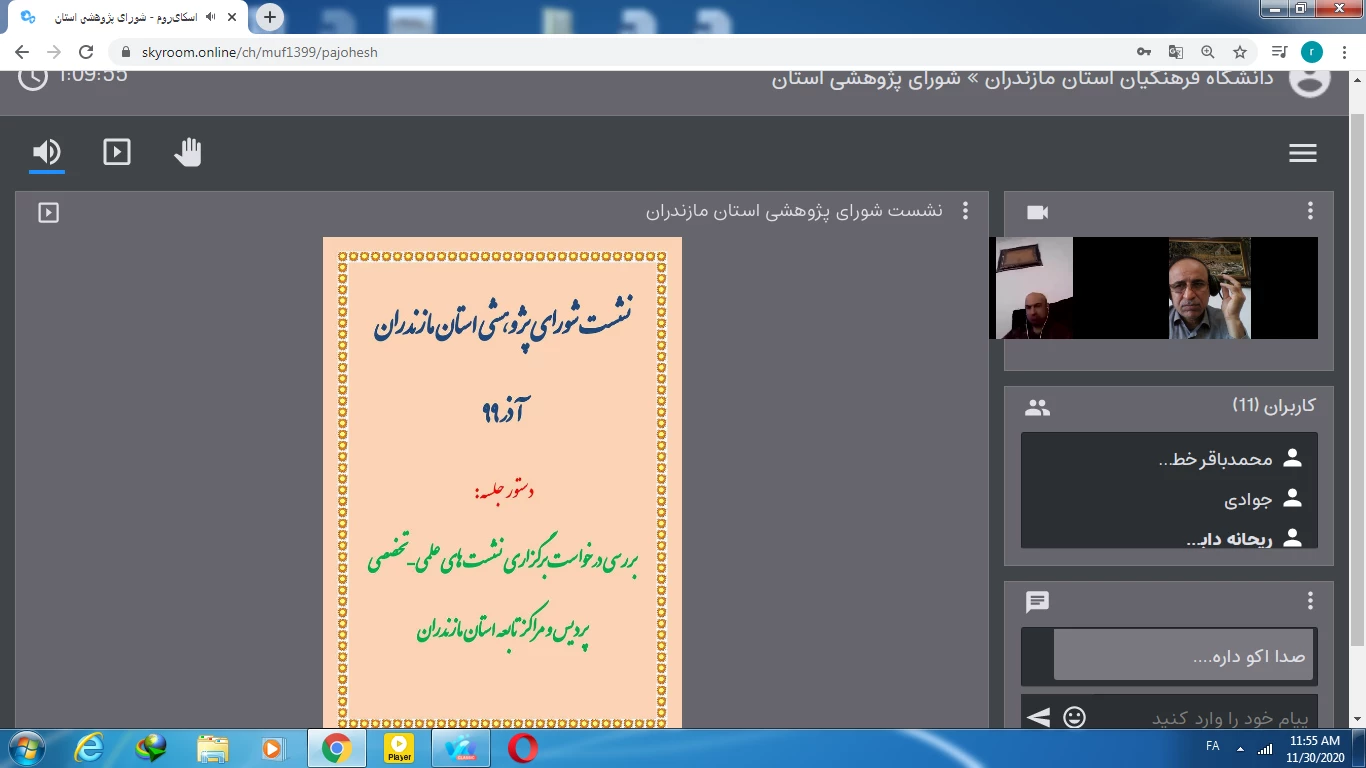Open presentation panel three-dot options
This screenshot has width=1366, height=768.
click(x=965, y=211)
